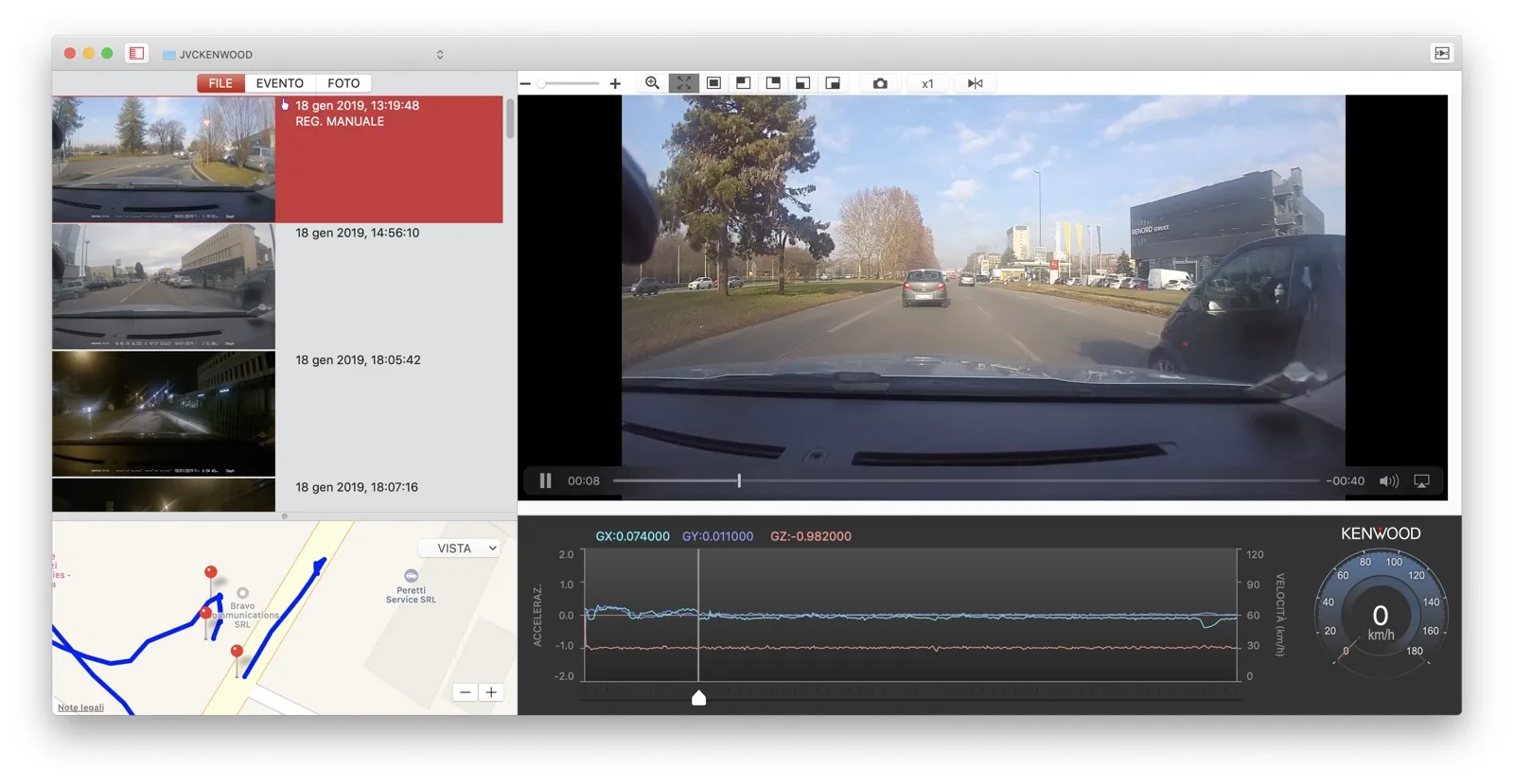Click the zoom minus button in video toolbar
Viewport: 1514px width, 784px height.
tap(525, 83)
